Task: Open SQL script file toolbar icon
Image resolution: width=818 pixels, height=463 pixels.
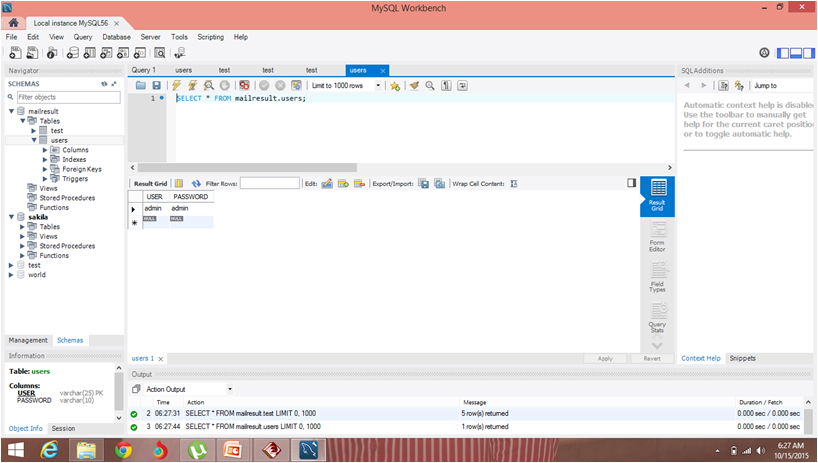Action: [x=32, y=53]
